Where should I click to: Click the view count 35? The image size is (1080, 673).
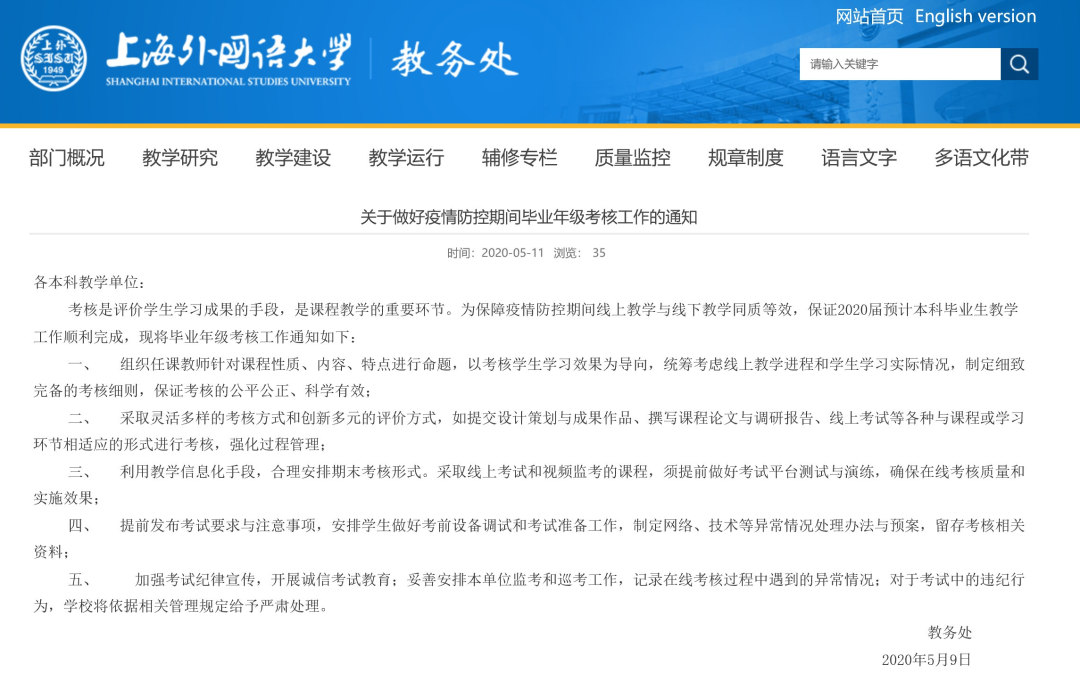click(x=599, y=253)
